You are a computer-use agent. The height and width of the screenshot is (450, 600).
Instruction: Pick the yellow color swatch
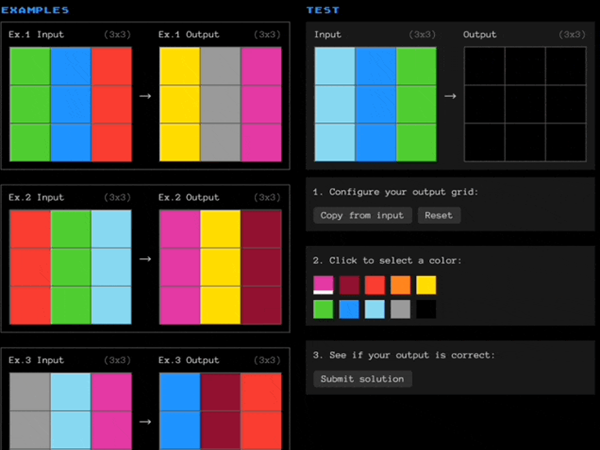click(426, 285)
